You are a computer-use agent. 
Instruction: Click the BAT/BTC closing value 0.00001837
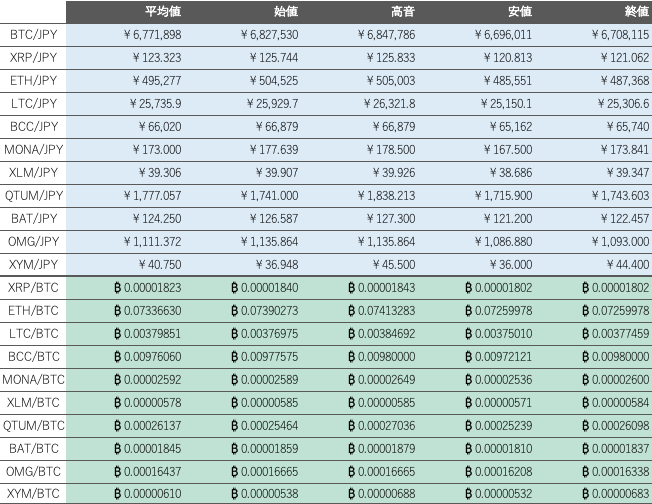[616, 448]
